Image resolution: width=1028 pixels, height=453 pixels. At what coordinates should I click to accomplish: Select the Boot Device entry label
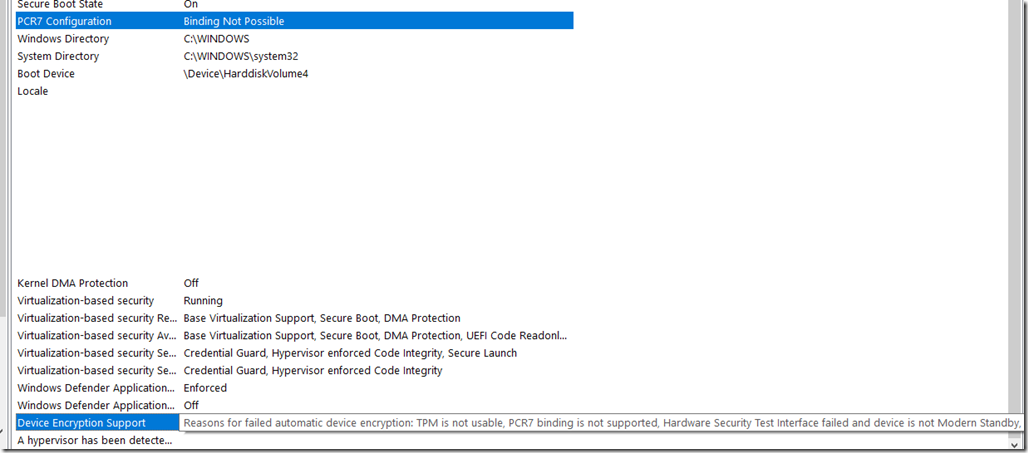pos(46,74)
